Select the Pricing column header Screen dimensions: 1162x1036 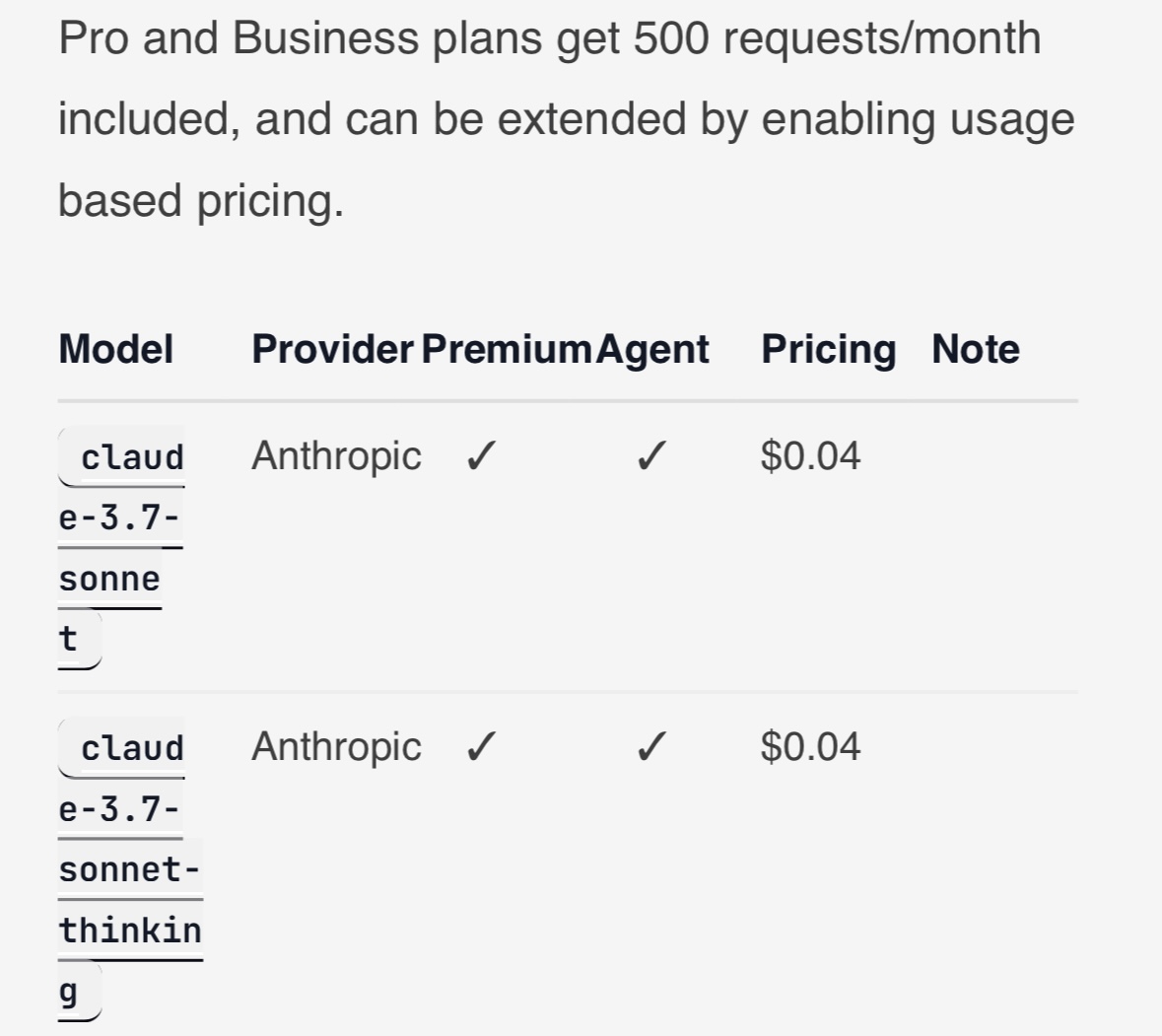point(829,349)
